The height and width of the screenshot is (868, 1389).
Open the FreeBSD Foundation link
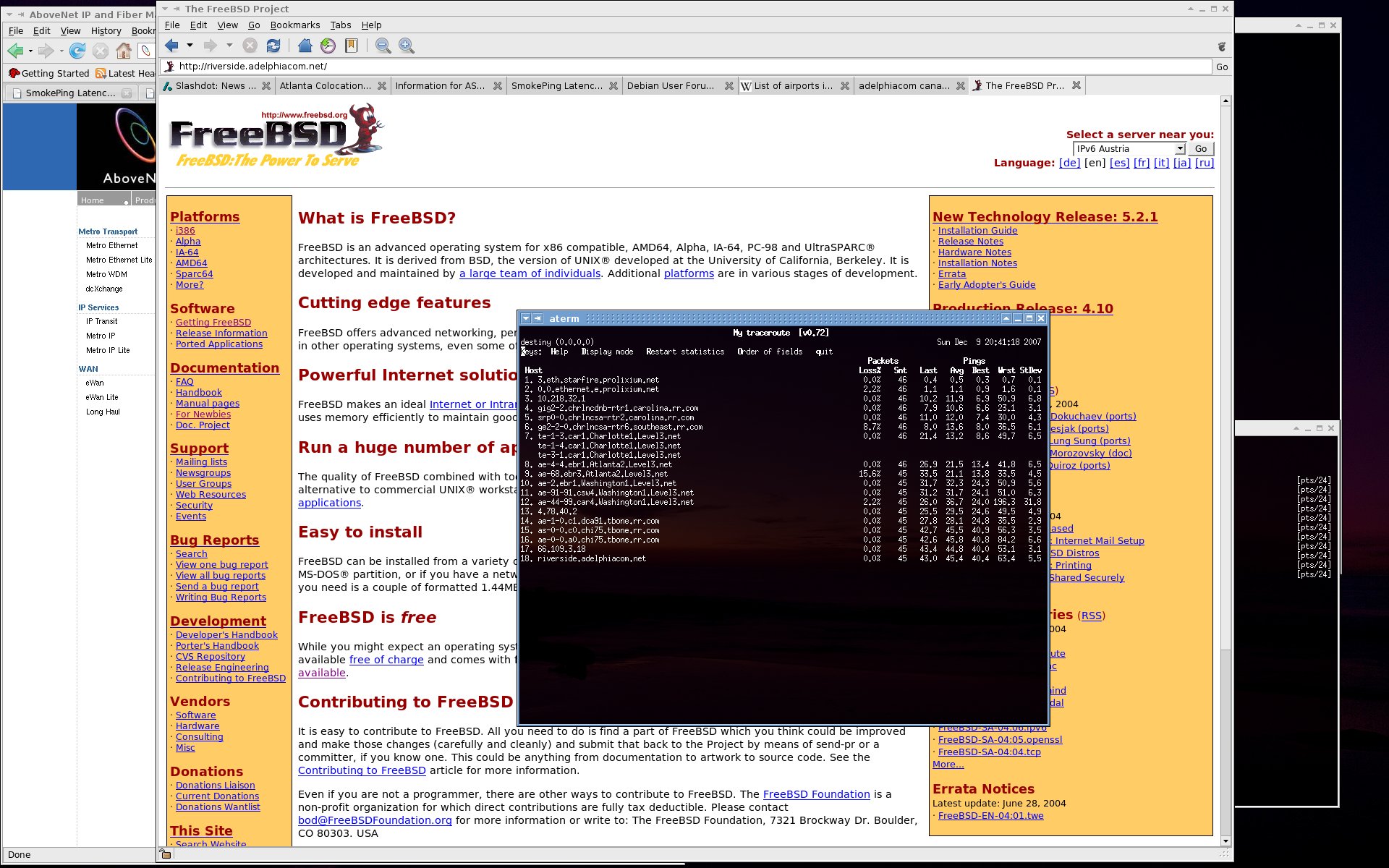816,794
